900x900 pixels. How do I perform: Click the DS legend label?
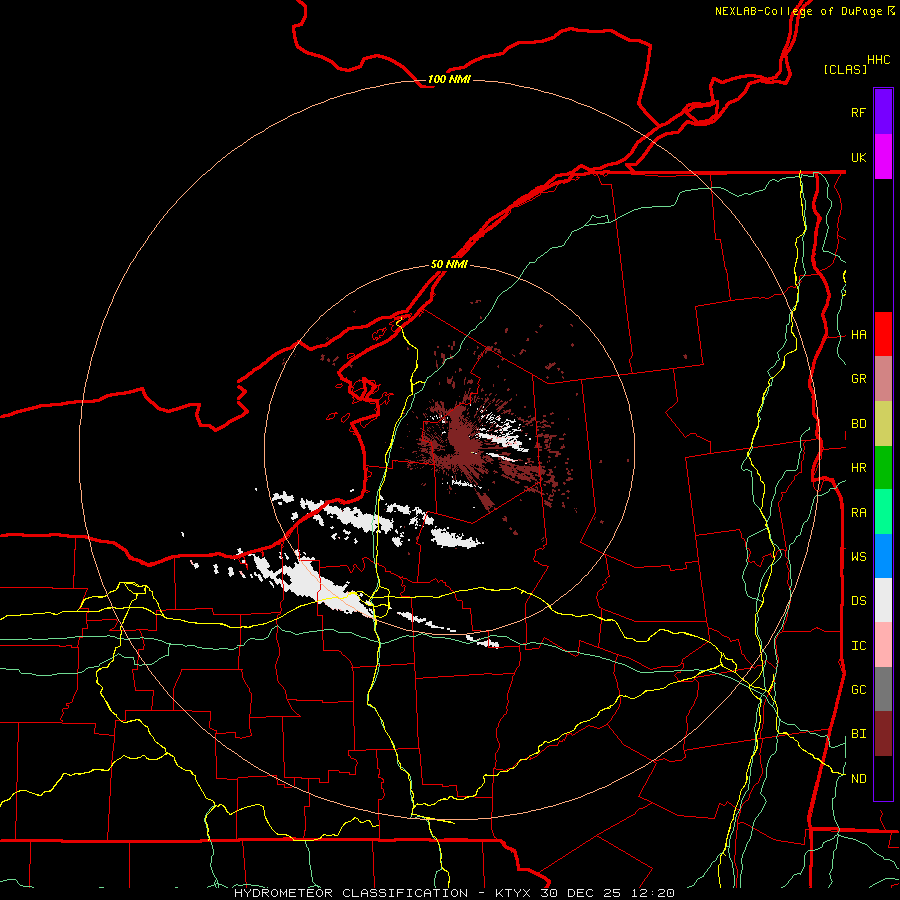(858, 601)
